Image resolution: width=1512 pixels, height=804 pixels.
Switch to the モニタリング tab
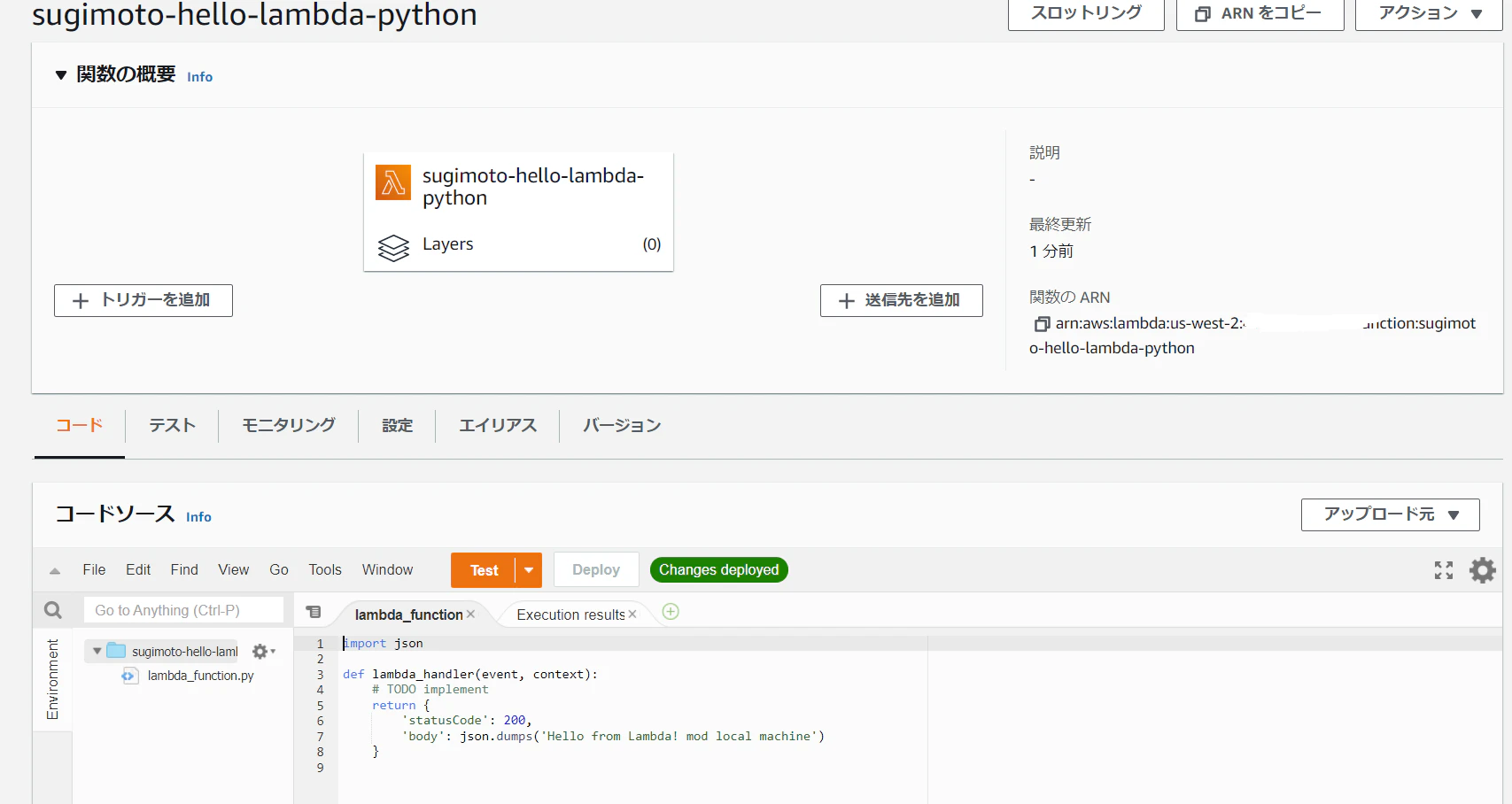[289, 426]
